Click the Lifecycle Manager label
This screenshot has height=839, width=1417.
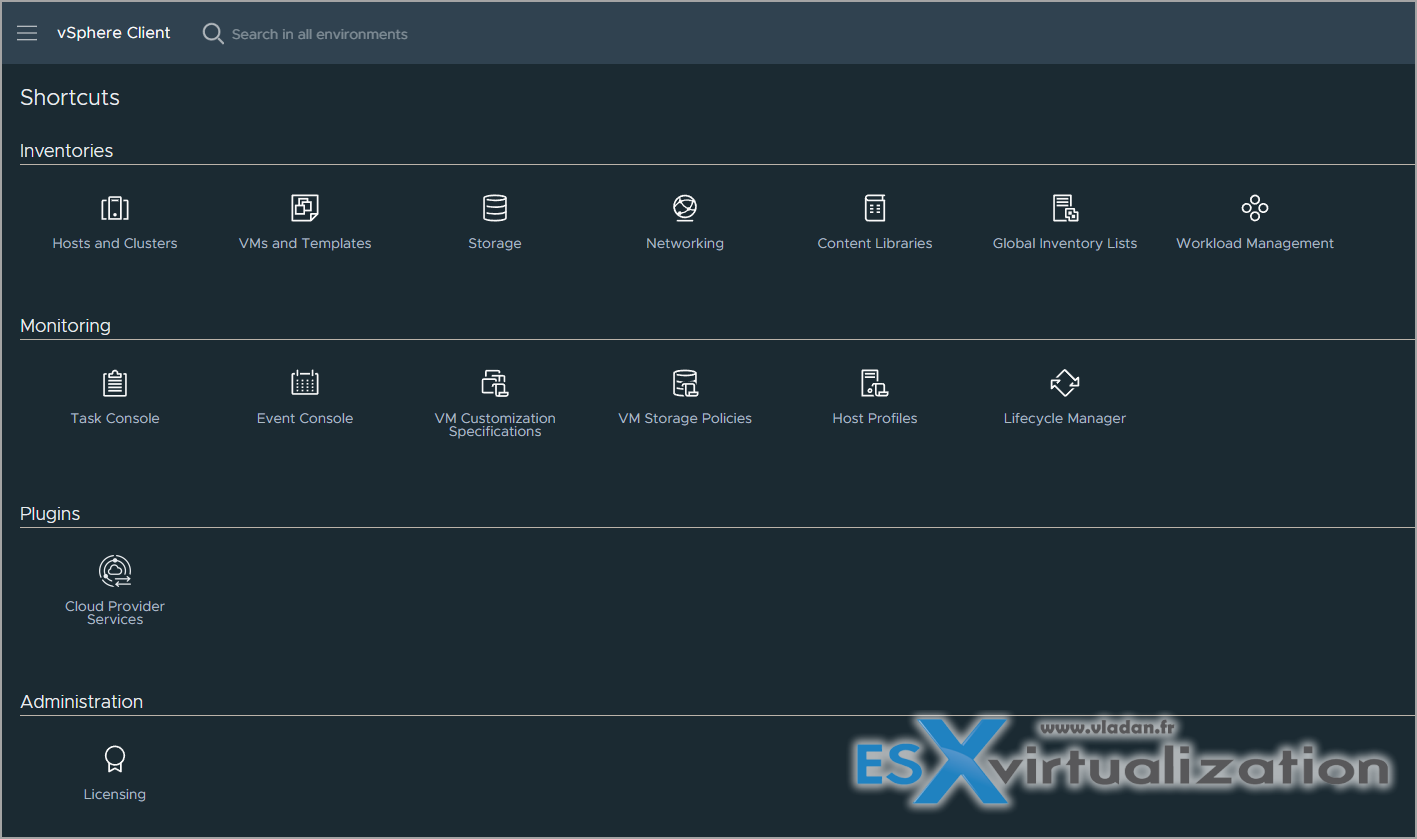(1065, 418)
